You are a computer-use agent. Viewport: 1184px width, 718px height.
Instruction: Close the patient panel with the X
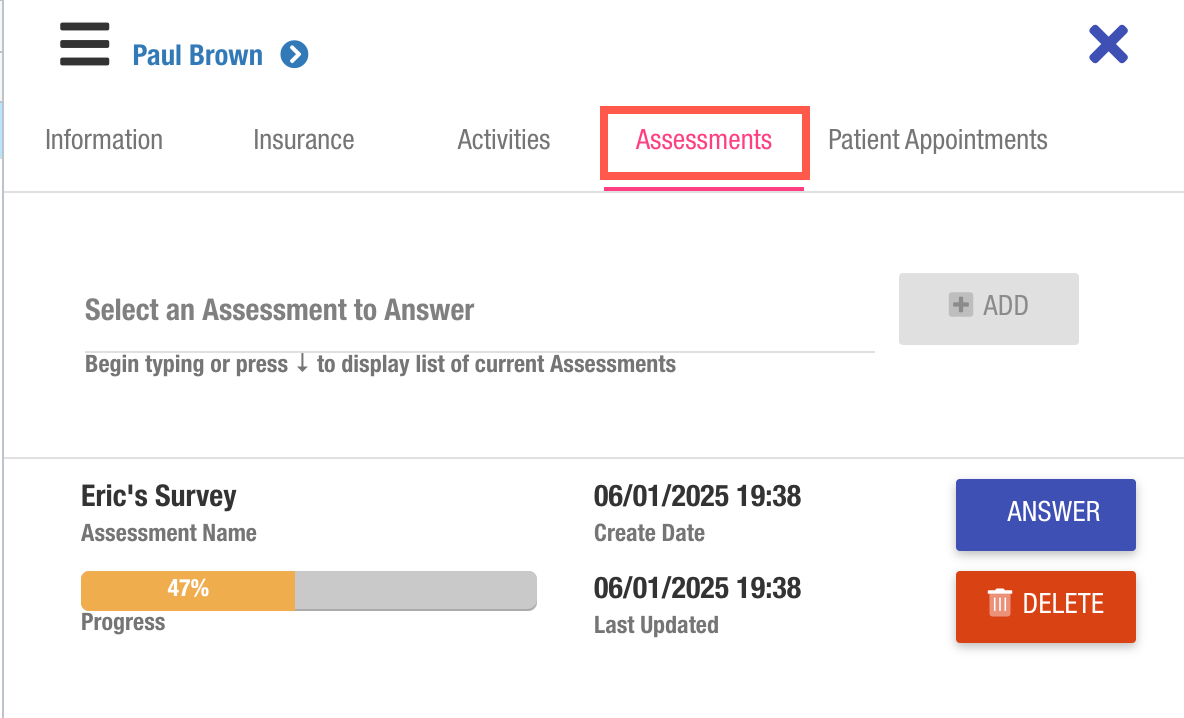[x=1108, y=45]
